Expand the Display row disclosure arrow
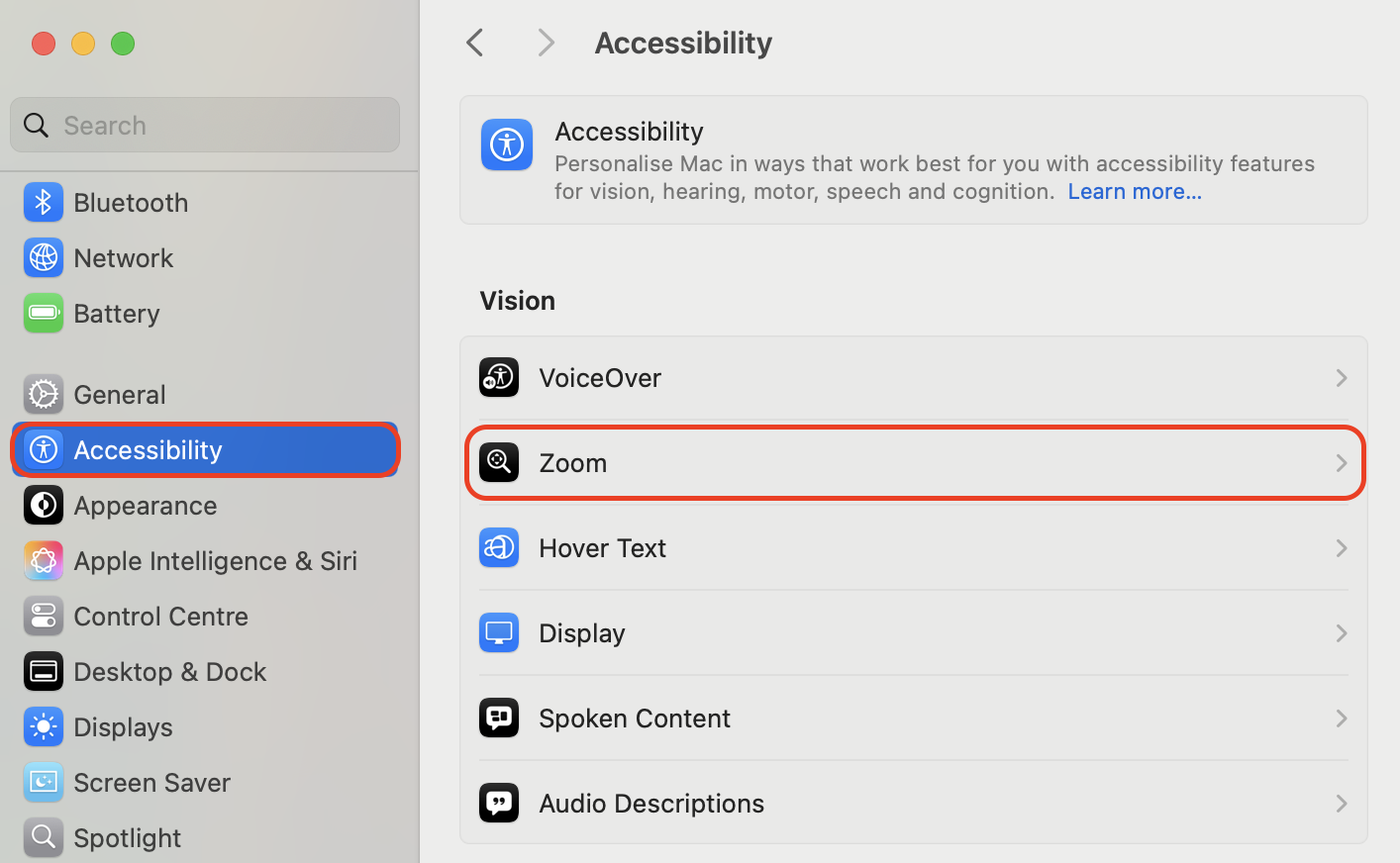Screen dimensions: 1400x863 [1342, 632]
